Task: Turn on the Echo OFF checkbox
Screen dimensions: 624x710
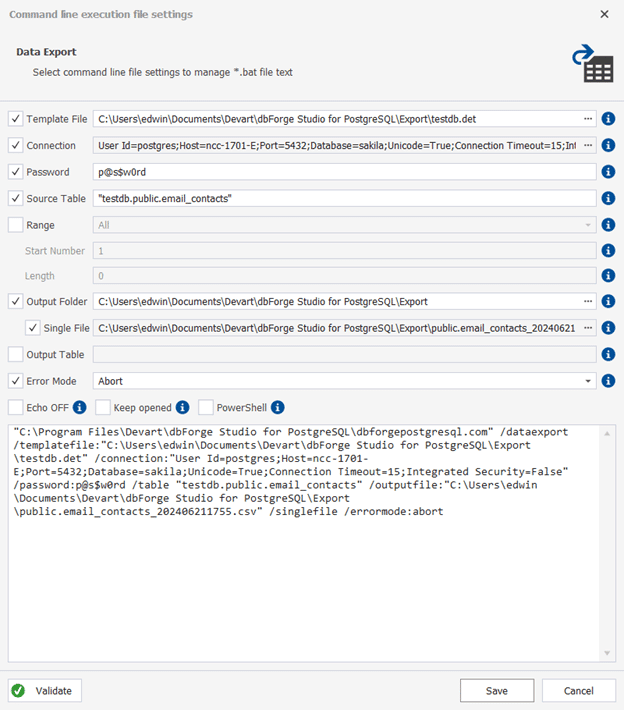Action: point(15,407)
